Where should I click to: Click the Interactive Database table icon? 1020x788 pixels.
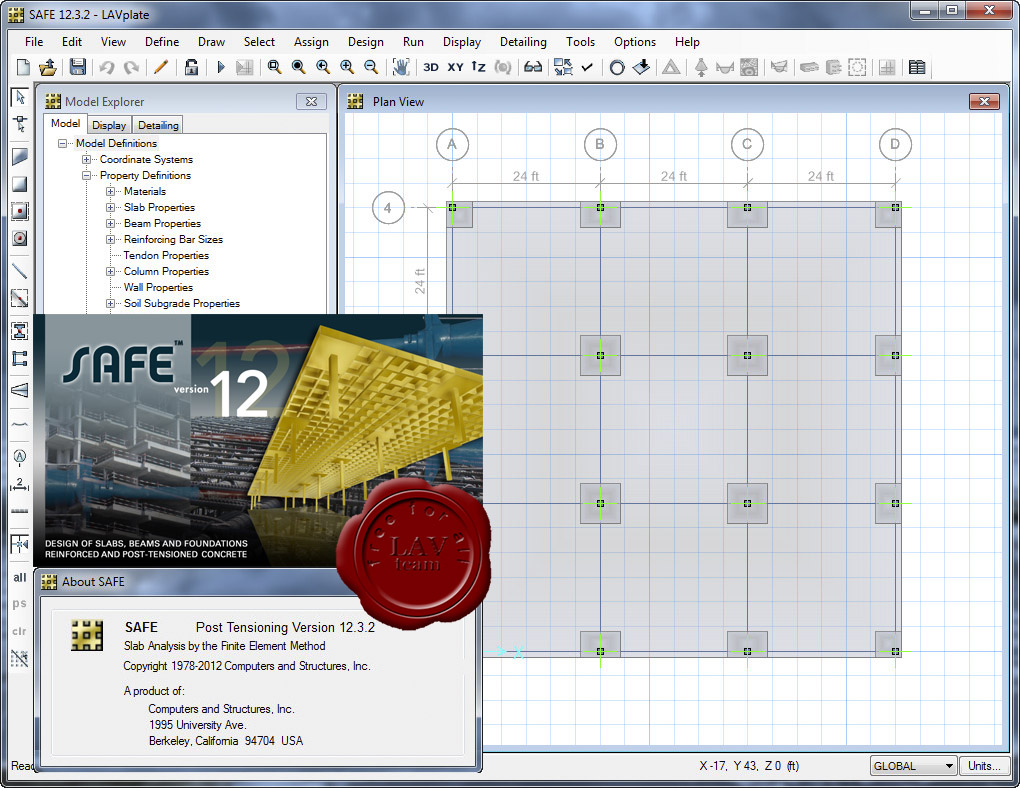(917, 67)
